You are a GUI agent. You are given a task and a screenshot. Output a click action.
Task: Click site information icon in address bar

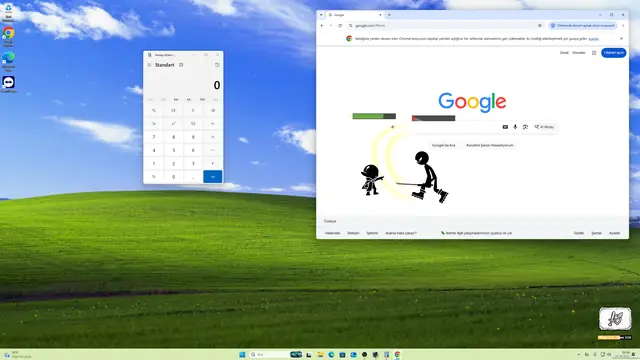(351, 25)
